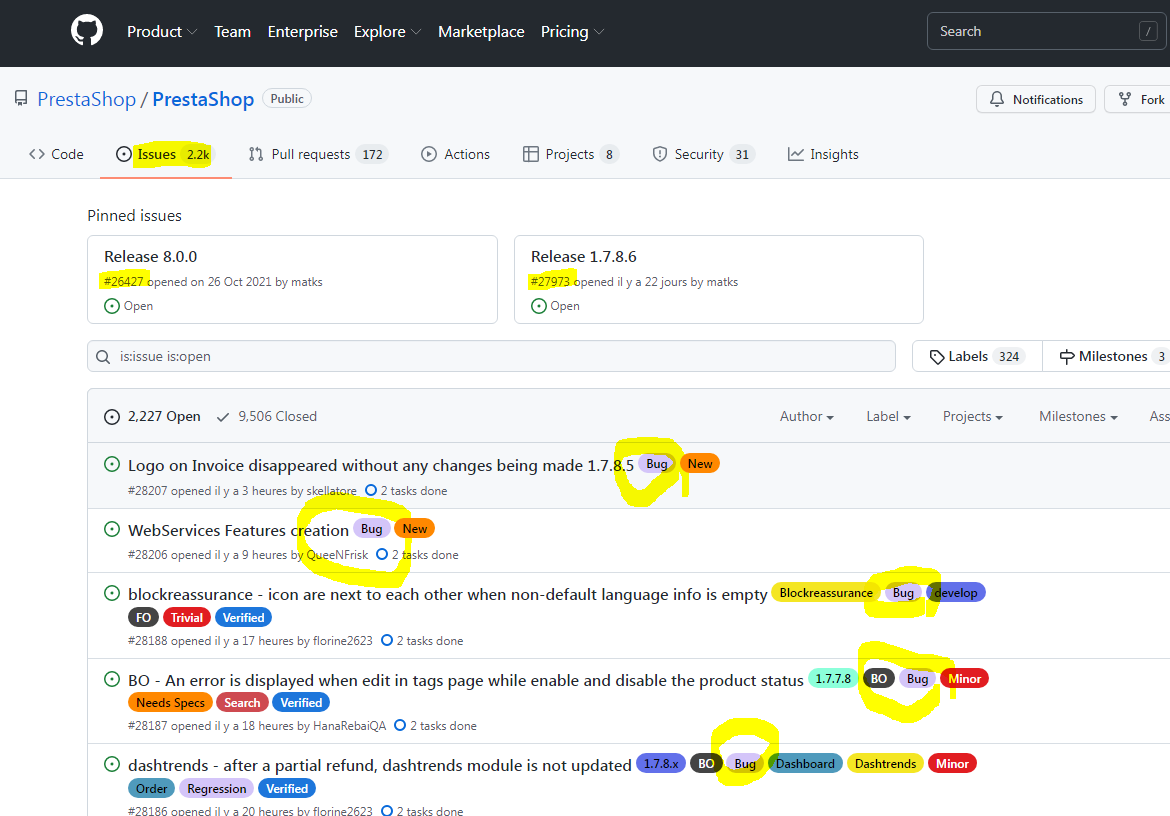Click the repository book icon beside PrestaShop
The height and width of the screenshot is (816, 1170).
tap(21, 98)
